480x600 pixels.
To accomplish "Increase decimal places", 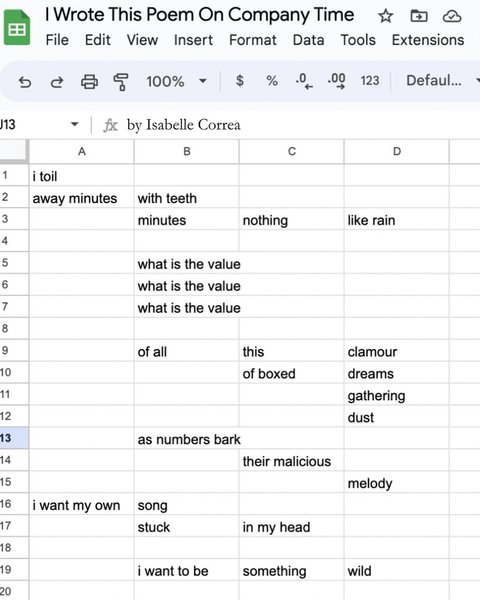I will [x=336, y=81].
